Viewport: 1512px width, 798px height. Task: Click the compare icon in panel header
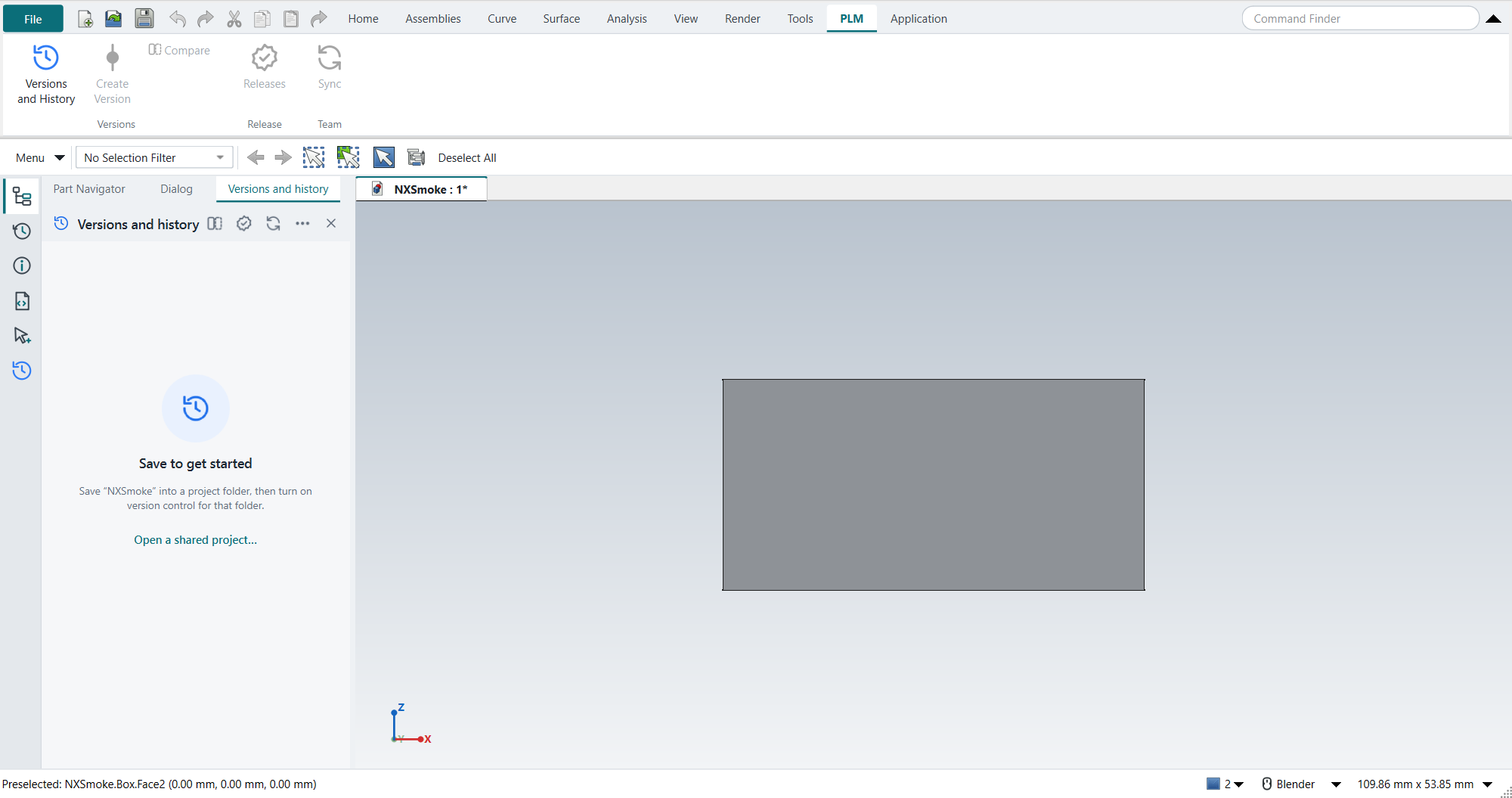pos(215,223)
